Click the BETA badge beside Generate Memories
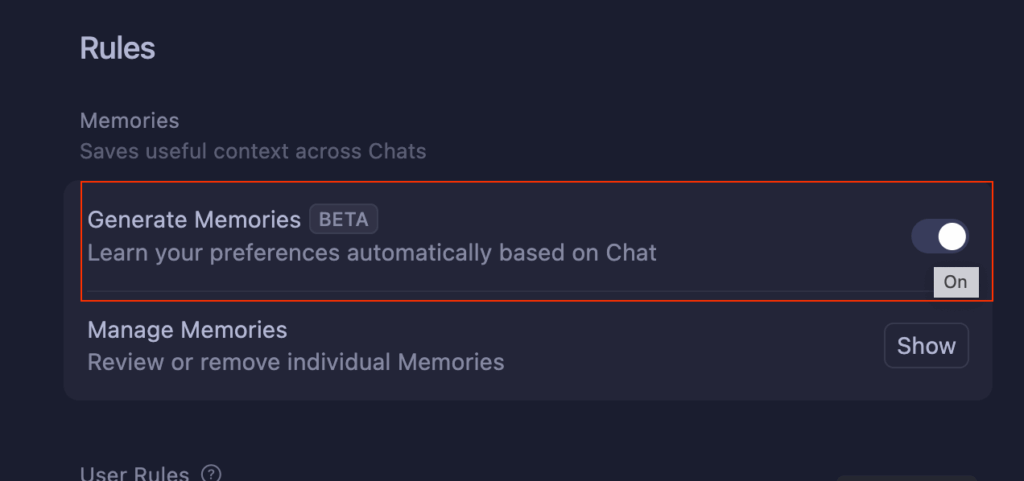Image resolution: width=1024 pixels, height=481 pixels. point(343,220)
